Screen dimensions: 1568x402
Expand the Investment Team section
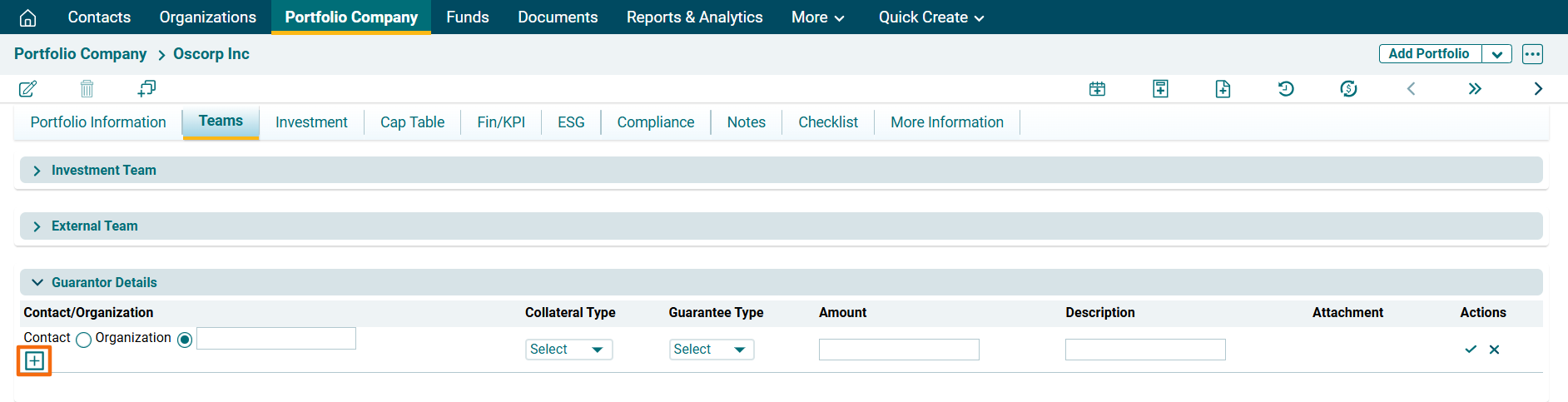coord(103,171)
